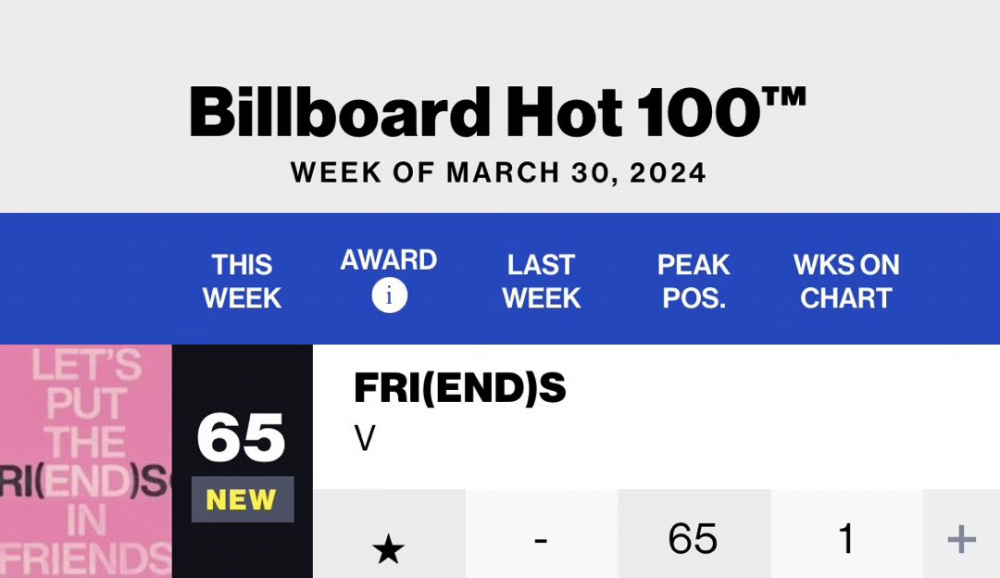Click the AWARD column label
1000x578 pixels.
click(x=389, y=260)
